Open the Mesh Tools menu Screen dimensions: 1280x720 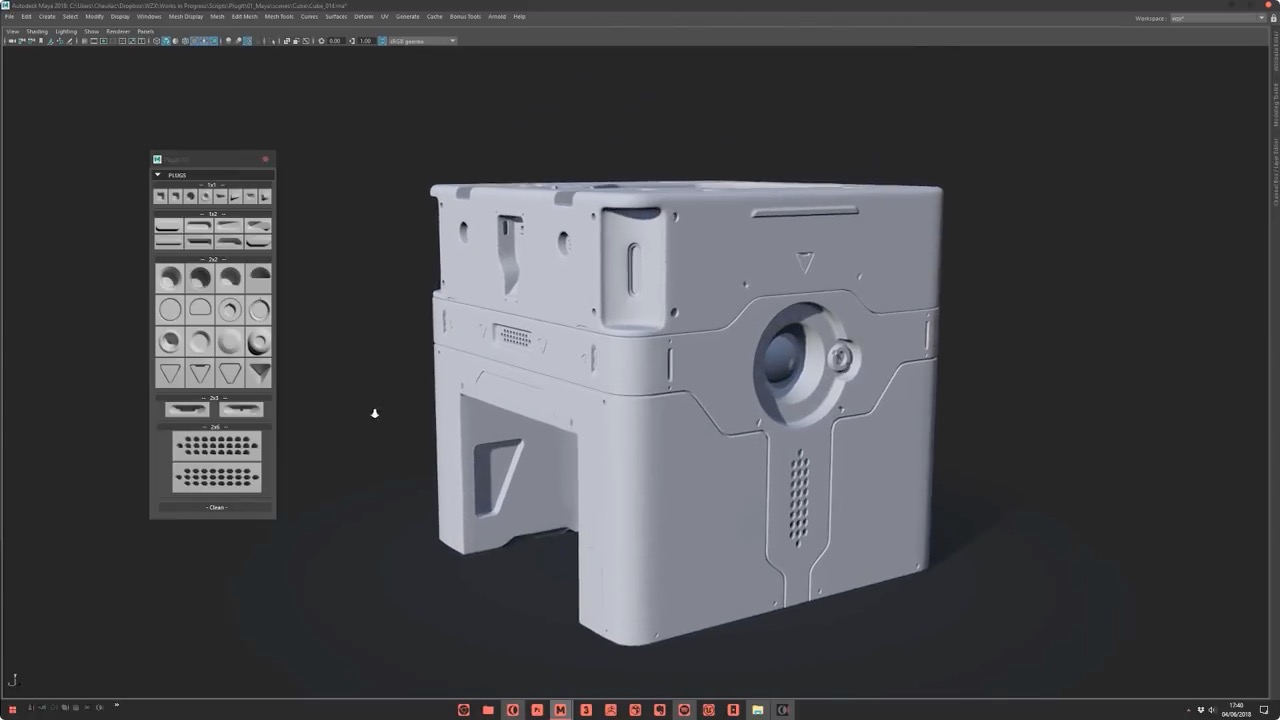click(x=279, y=16)
